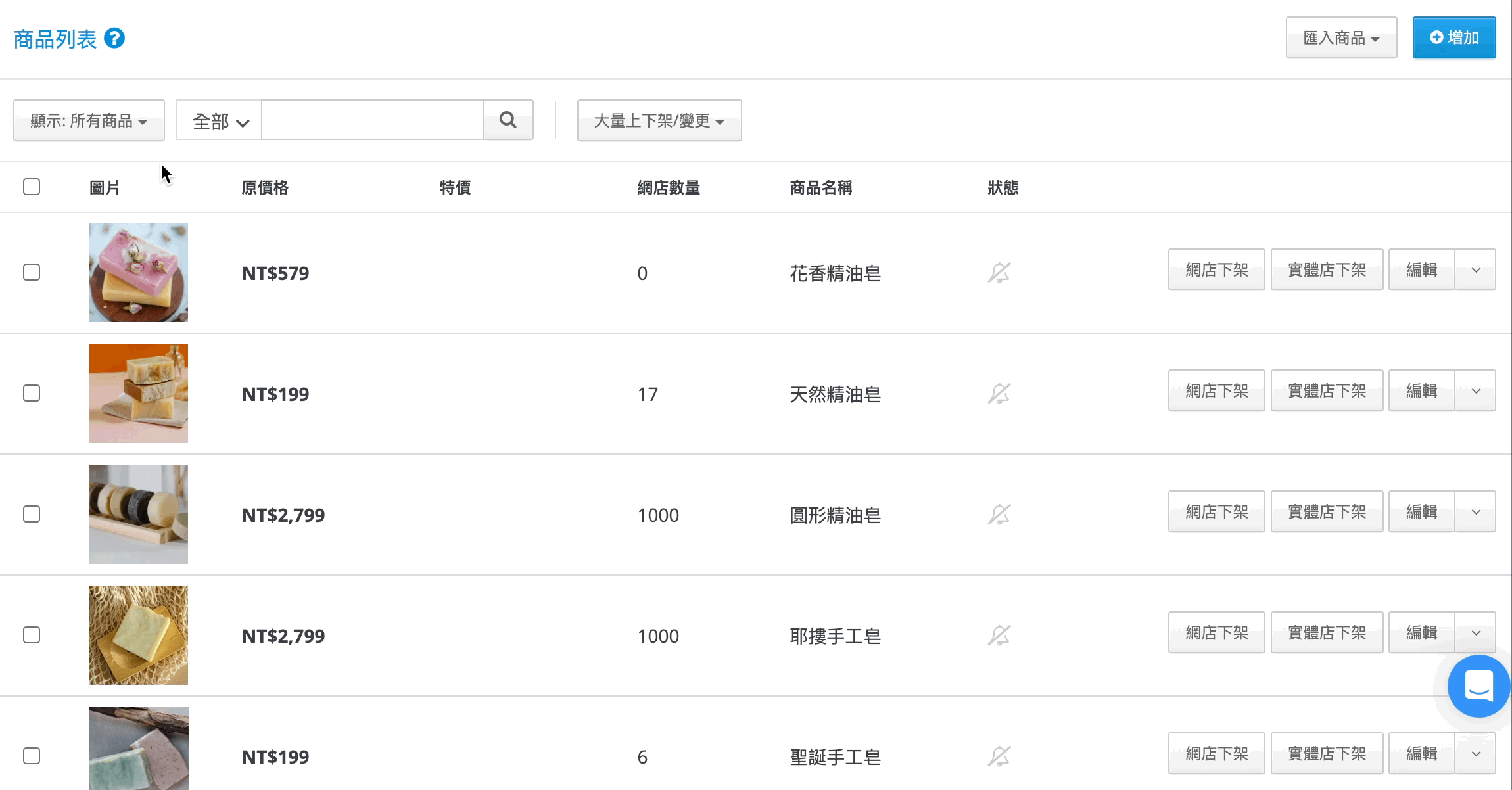1512x790 pixels.
Task: Click 實體店下架 for 天然精油皂
Action: 1327,390
